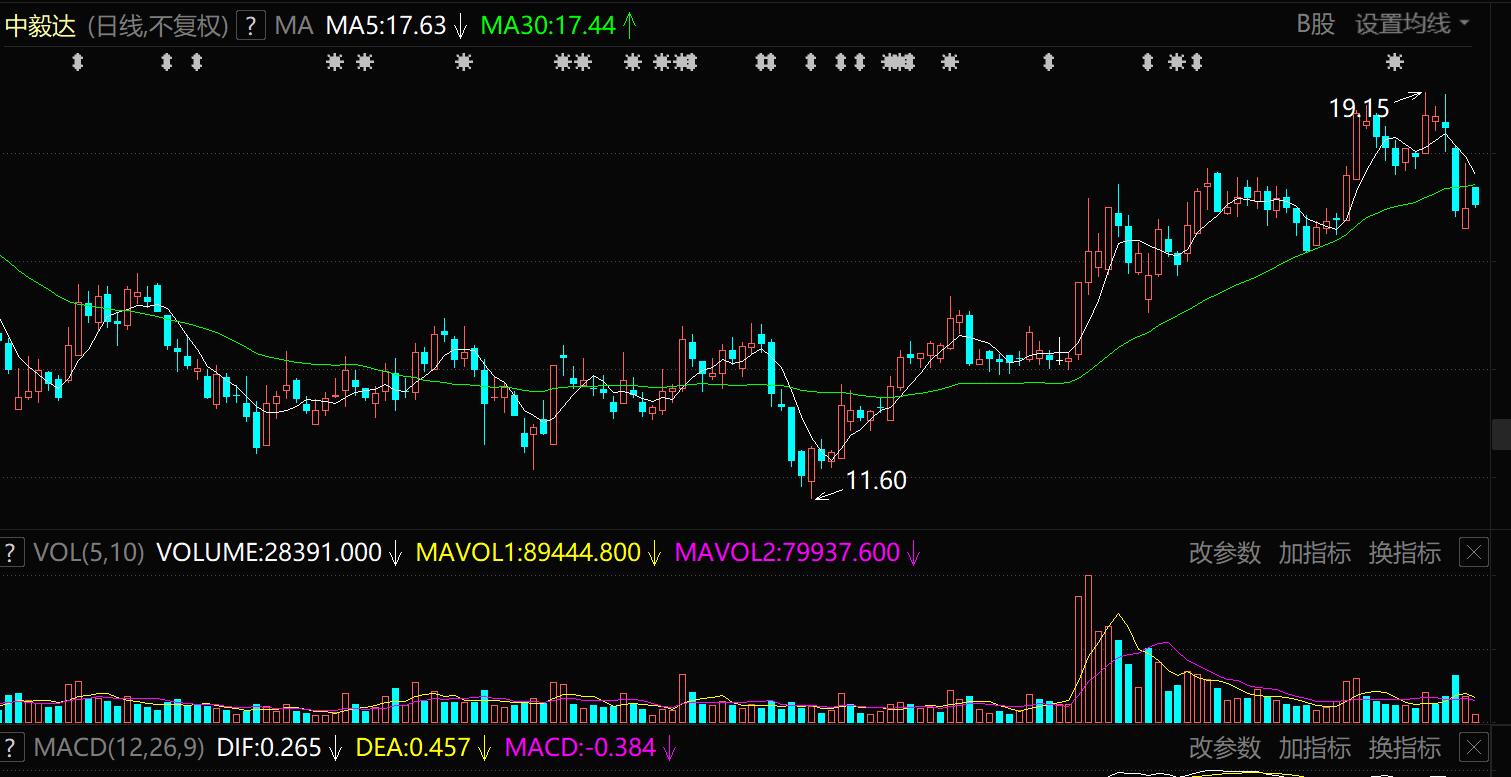Click 换指标 in the MACD panel
This screenshot has height=777, width=1511.
coord(1405,747)
